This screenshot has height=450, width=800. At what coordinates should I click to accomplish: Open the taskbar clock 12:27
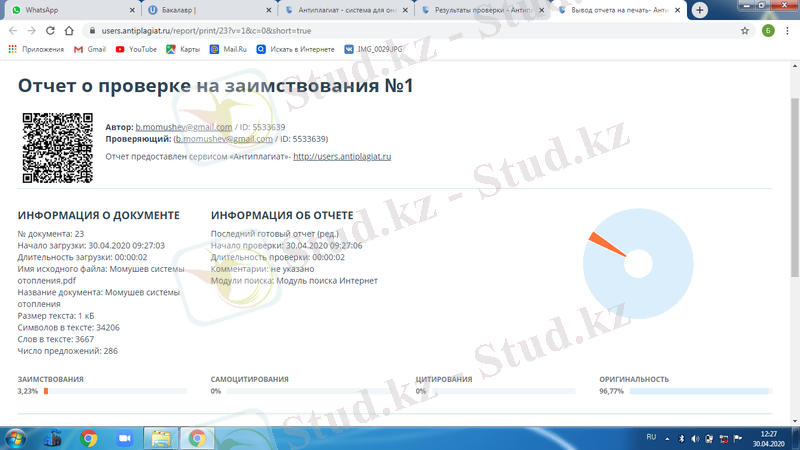pyautogui.click(x=768, y=439)
